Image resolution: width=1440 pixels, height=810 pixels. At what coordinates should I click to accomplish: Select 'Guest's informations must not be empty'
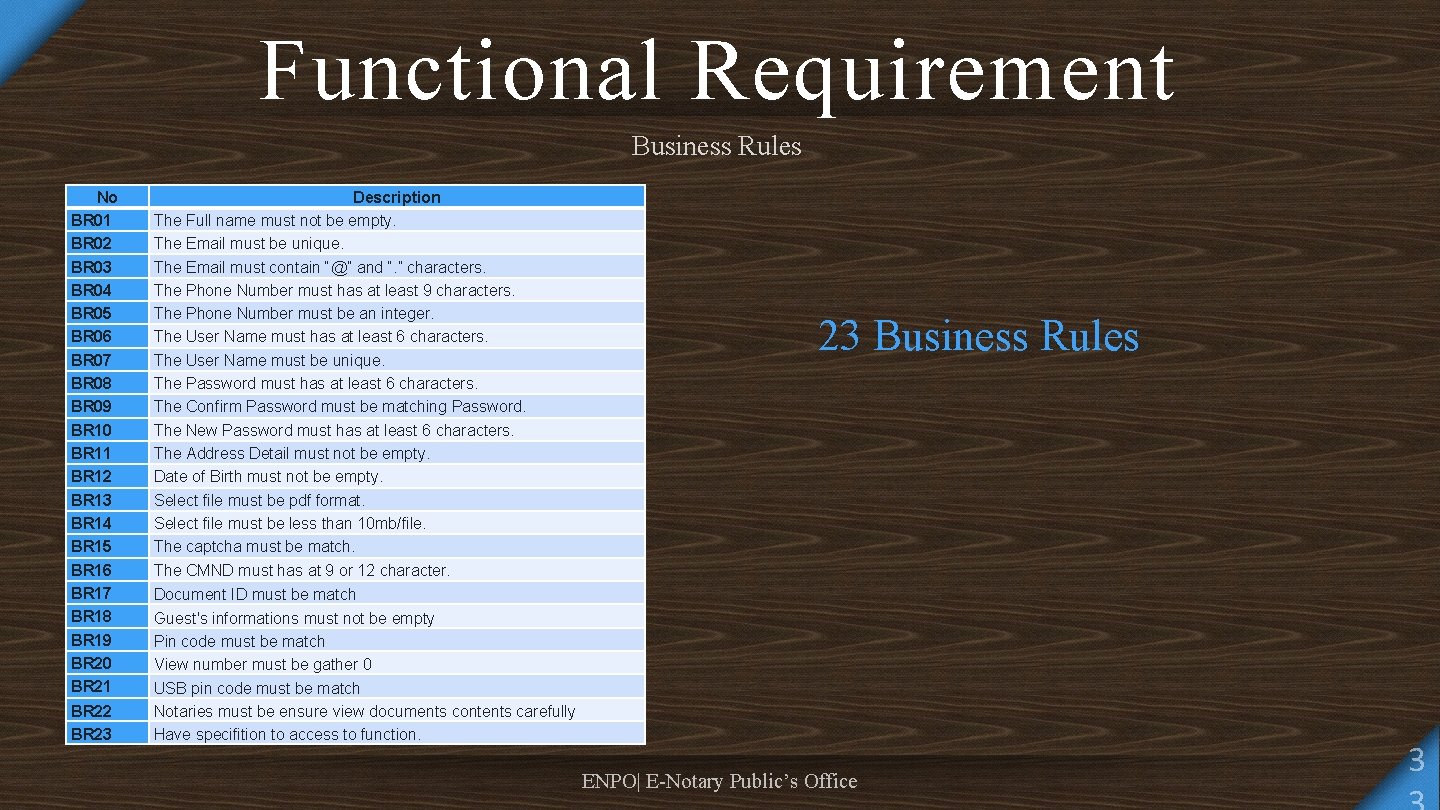coord(397,617)
